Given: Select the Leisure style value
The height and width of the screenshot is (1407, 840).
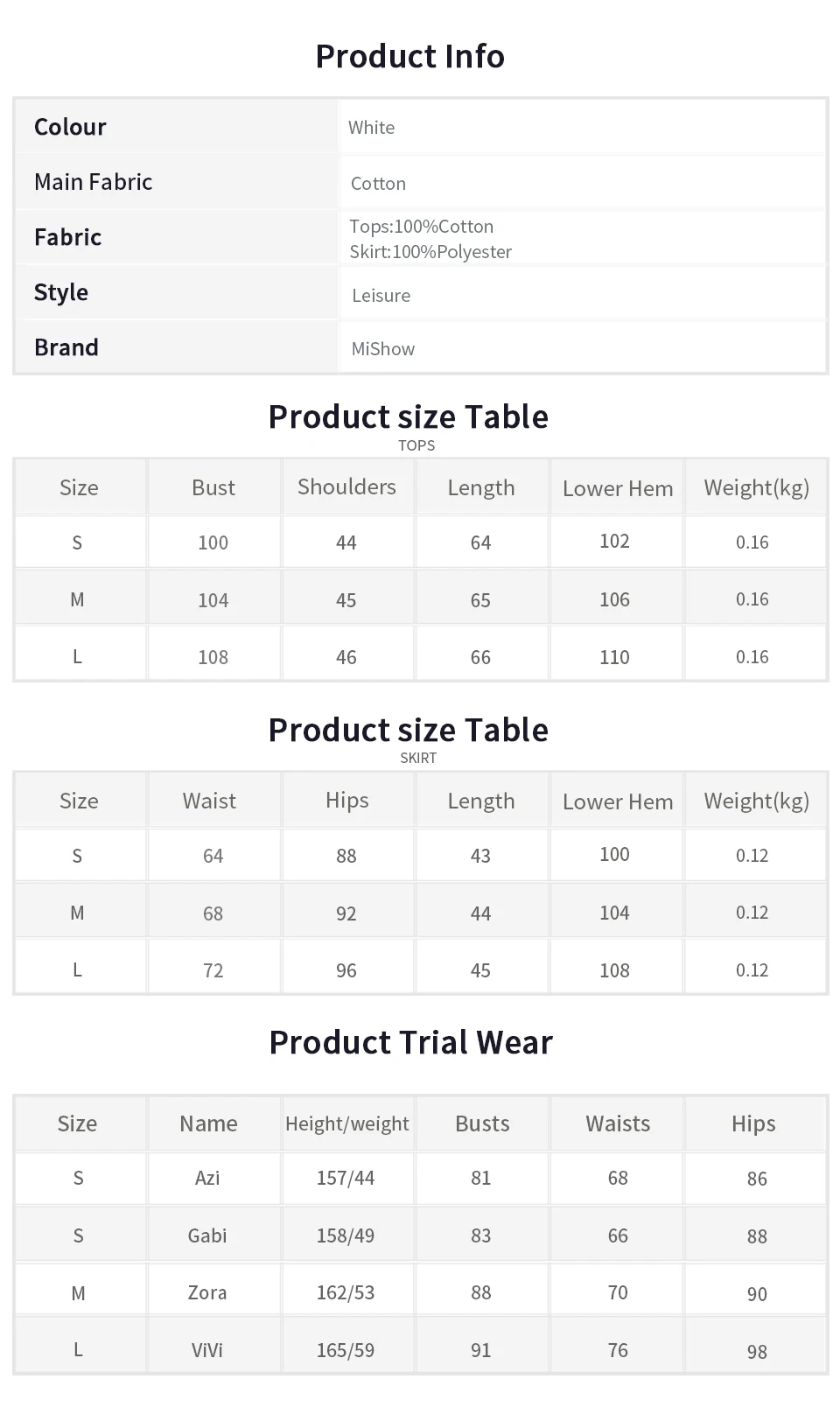Looking at the screenshot, I should [381, 296].
